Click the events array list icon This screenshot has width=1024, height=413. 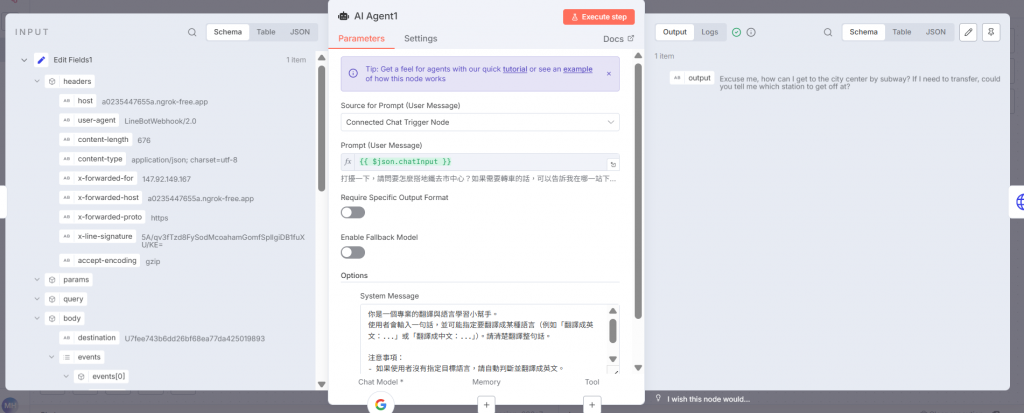coord(67,357)
